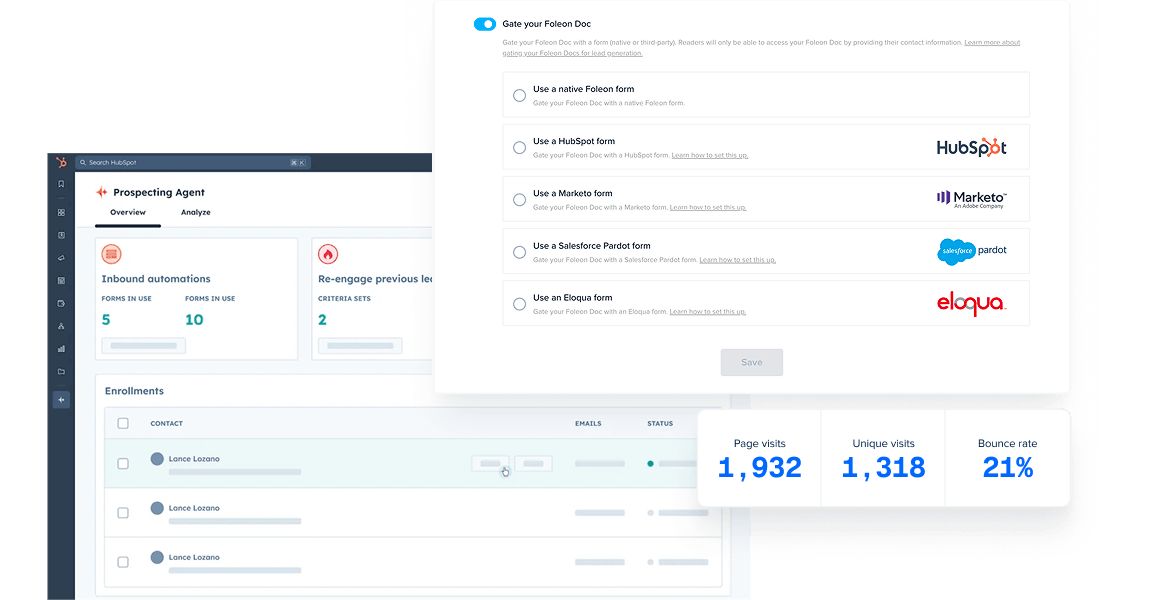Click the STATUS column header

660,423
